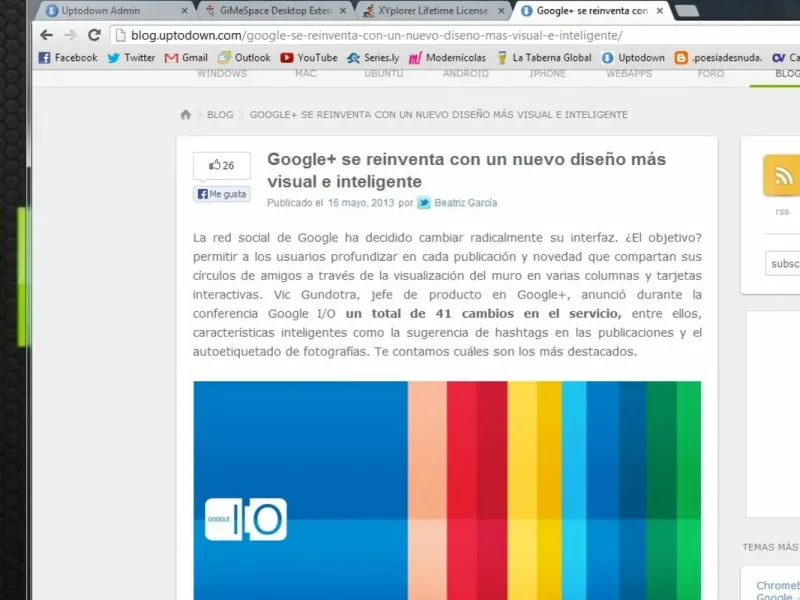
Task: Click the date 16 mayo, 2013
Action: click(x=361, y=203)
